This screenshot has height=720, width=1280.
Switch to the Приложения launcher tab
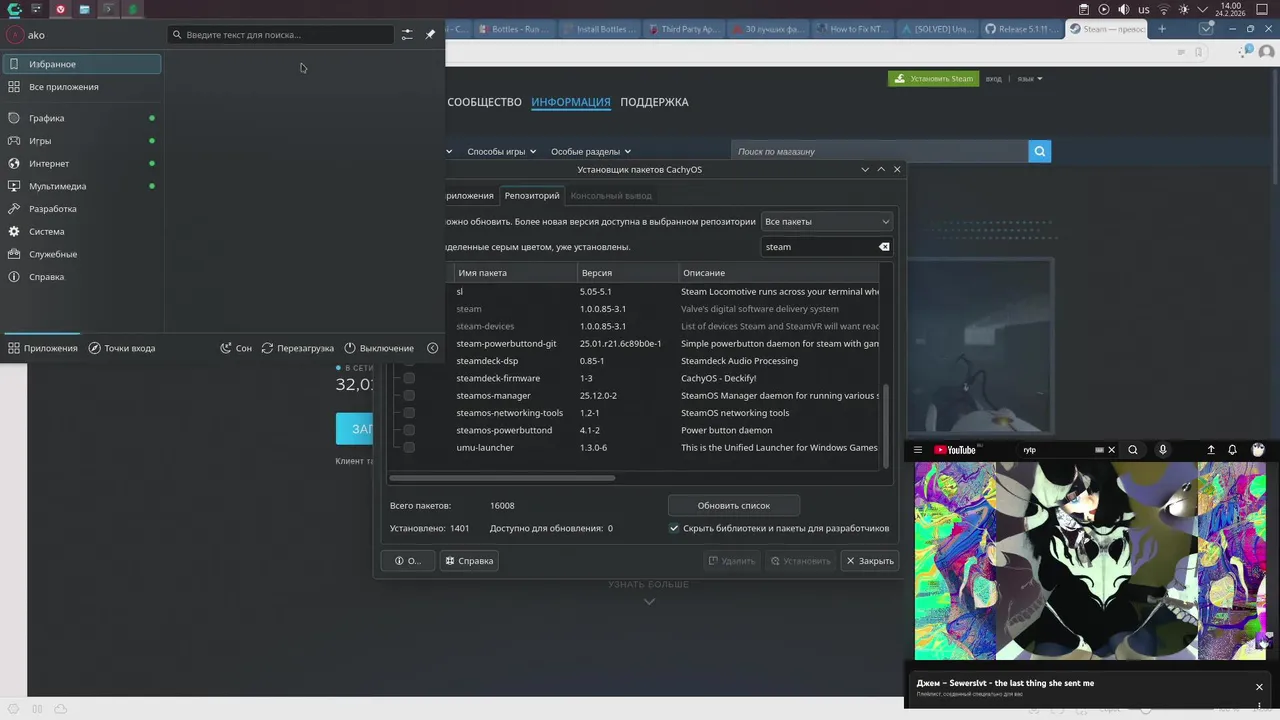42,348
